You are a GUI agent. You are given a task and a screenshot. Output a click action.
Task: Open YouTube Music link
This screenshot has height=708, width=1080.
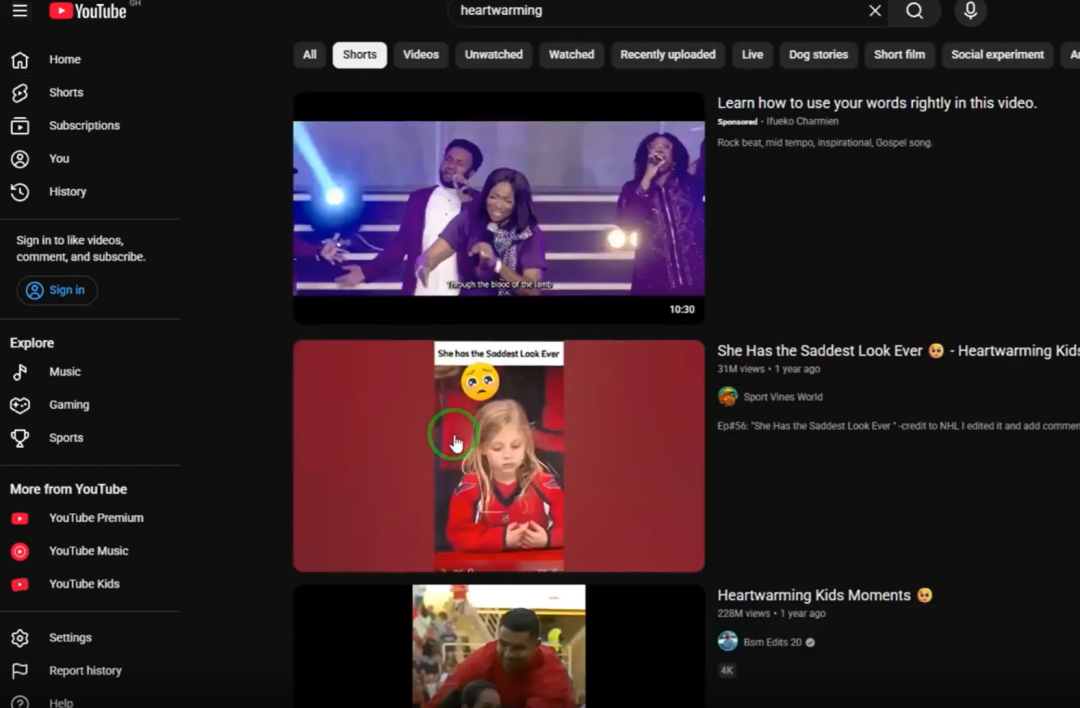click(88, 551)
